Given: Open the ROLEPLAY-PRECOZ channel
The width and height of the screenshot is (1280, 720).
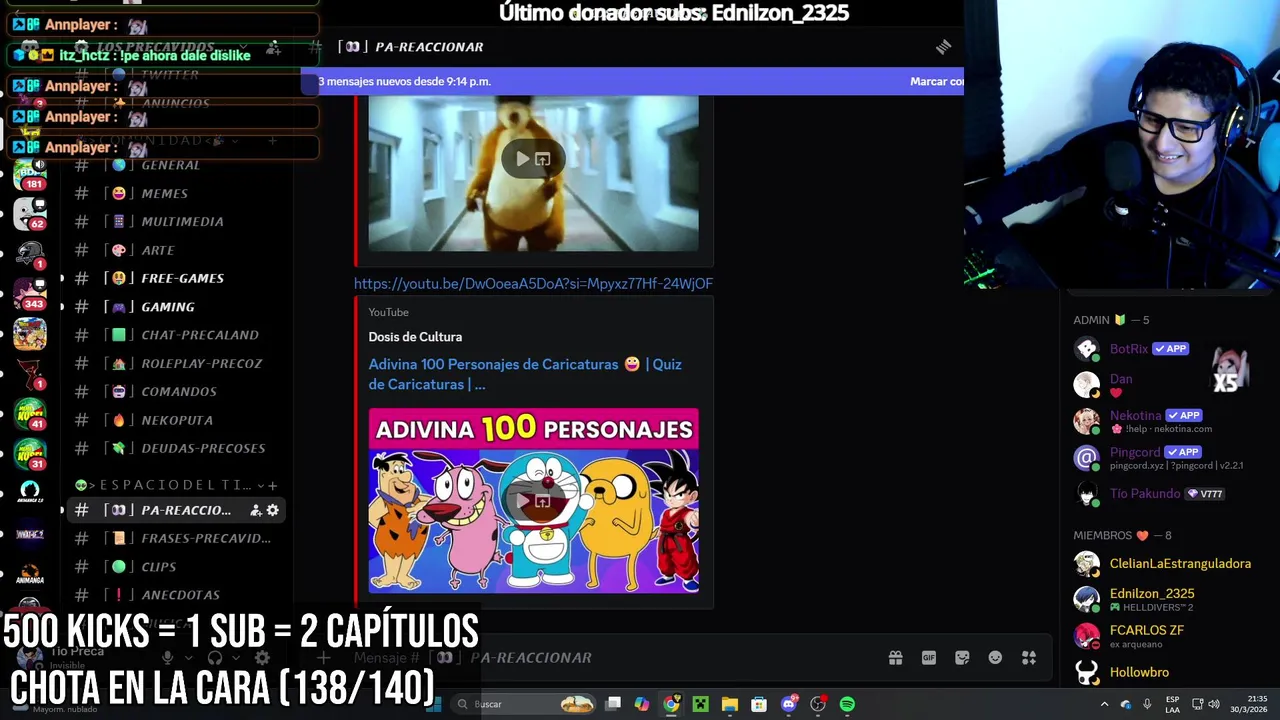Looking at the screenshot, I should 176,363.
